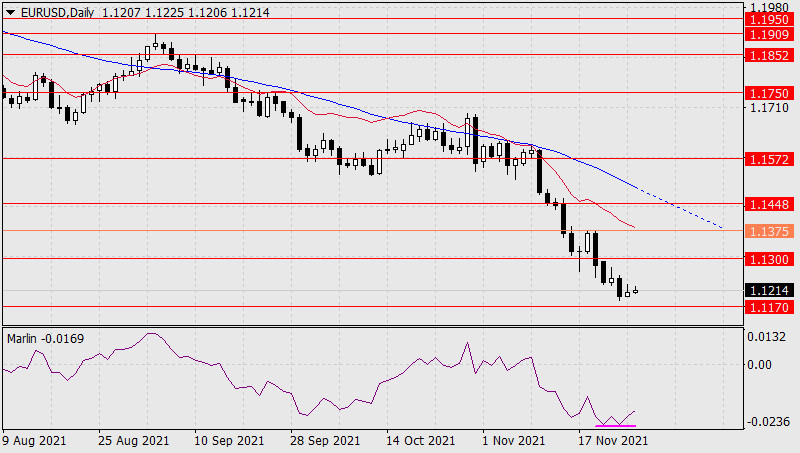Click the 1.1710 price scale value
The image size is (800, 453).
click(768, 108)
